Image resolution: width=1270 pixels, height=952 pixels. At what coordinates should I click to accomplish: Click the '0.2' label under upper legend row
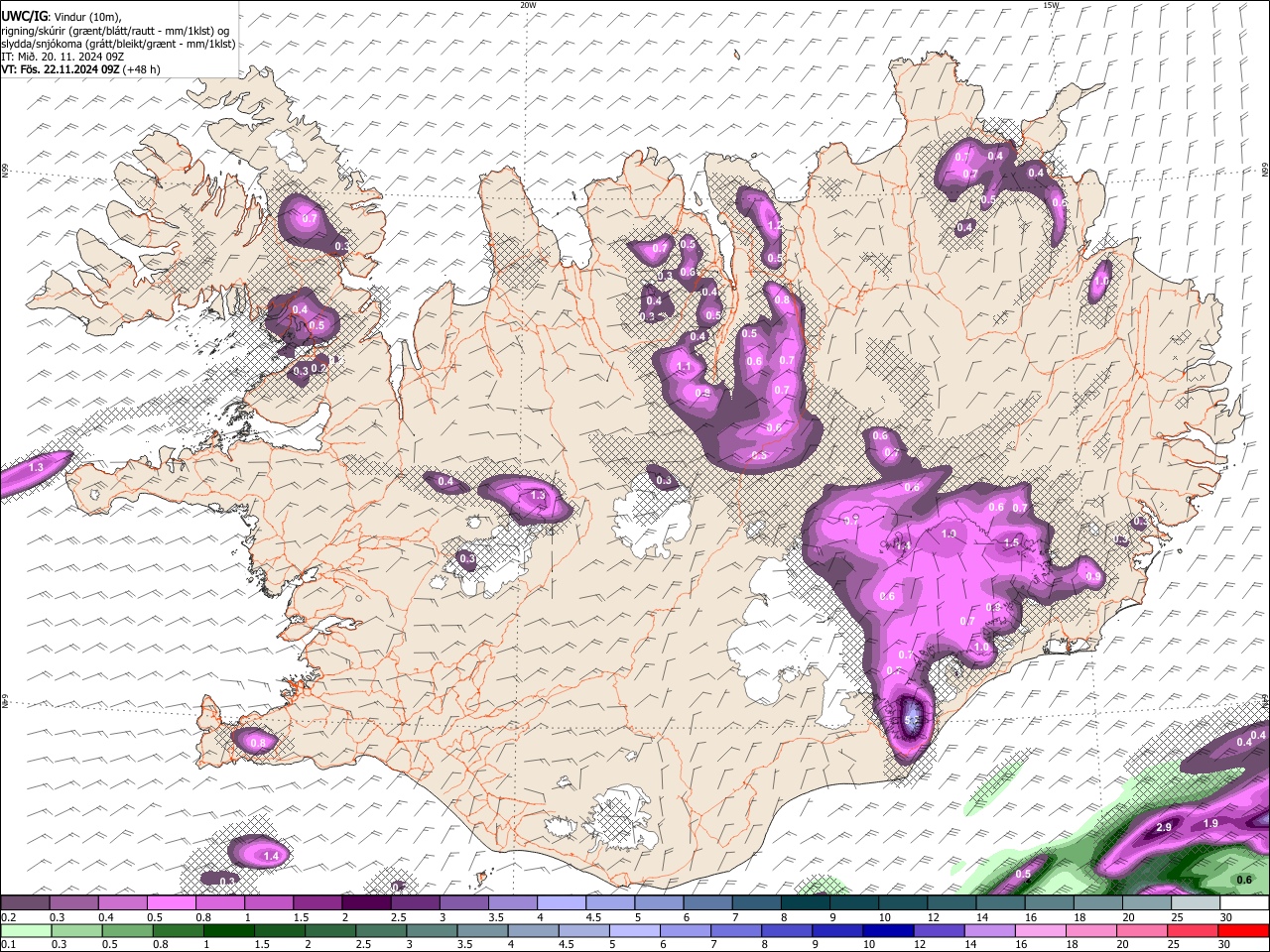point(7,917)
